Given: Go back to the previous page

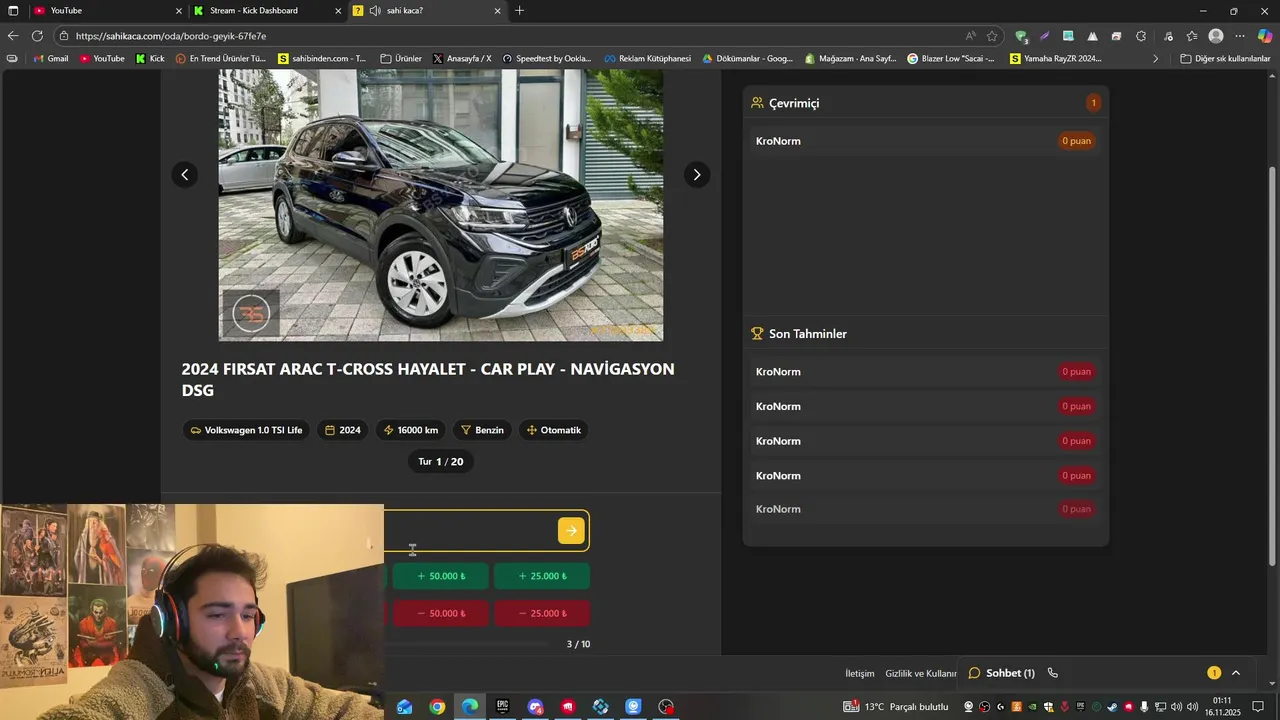Looking at the screenshot, I should 13,36.
